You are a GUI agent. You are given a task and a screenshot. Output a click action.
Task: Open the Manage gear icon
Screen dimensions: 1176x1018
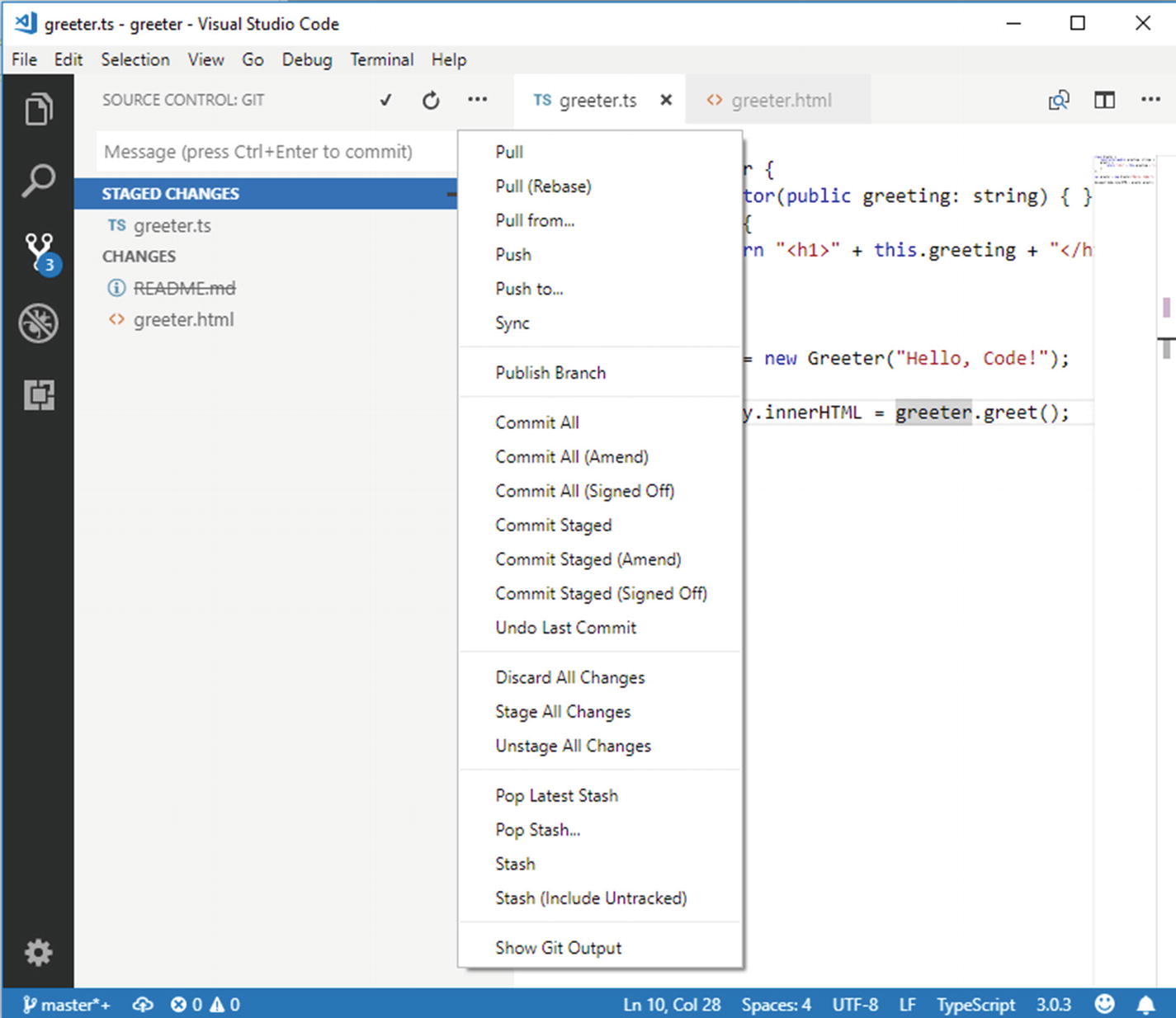pos(38,952)
